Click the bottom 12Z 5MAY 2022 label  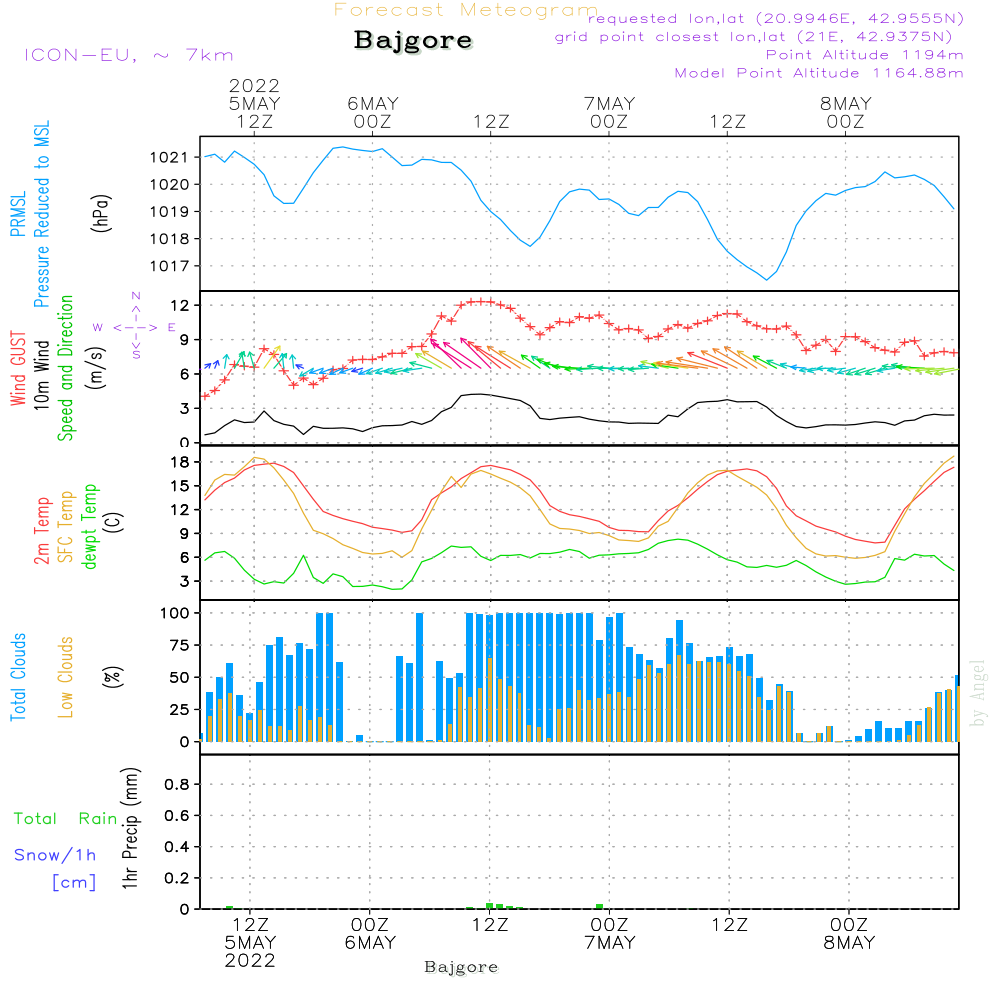(x=250, y=943)
